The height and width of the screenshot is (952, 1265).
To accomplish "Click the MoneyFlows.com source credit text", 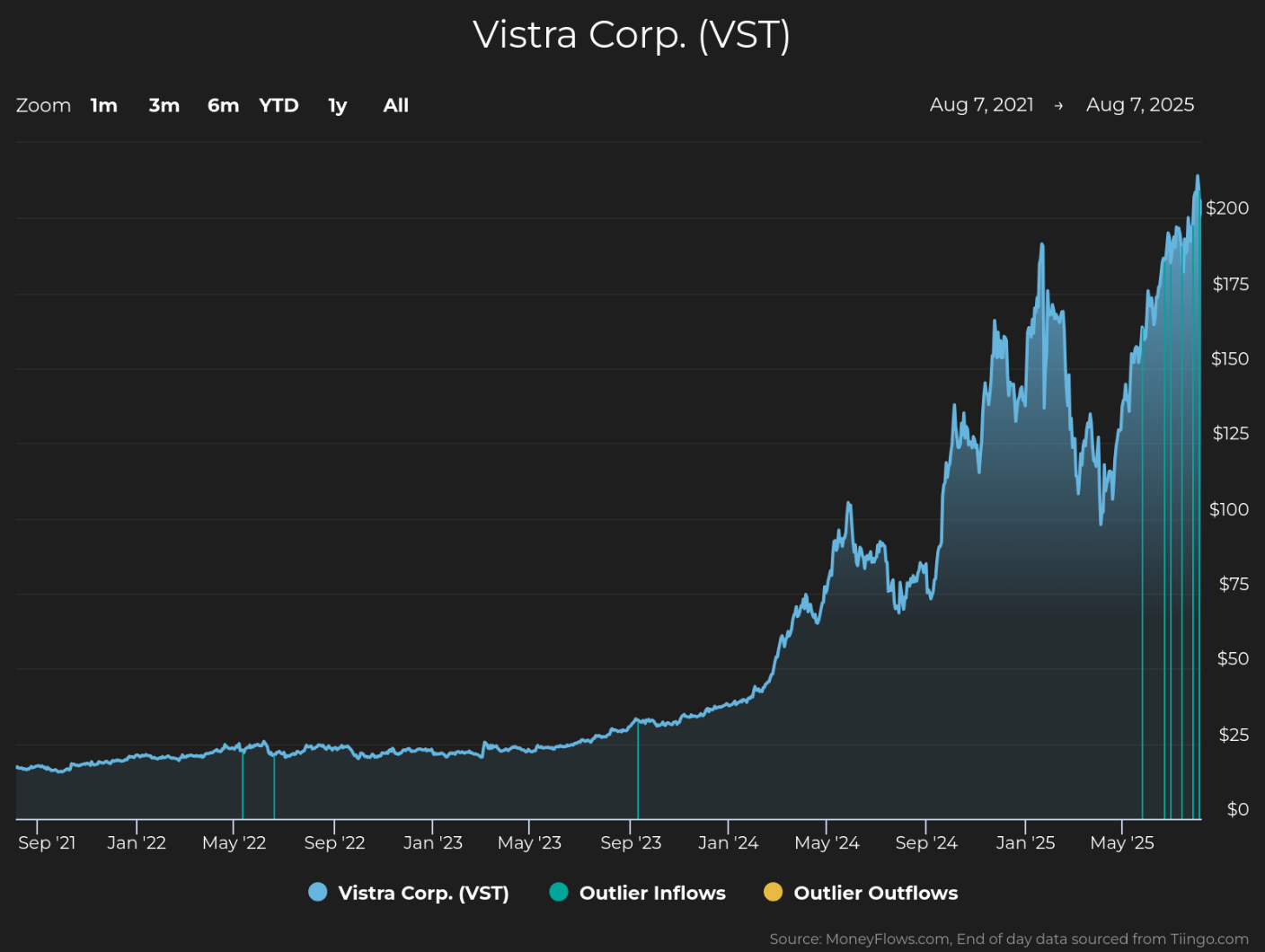I will (x=1009, y=939).
